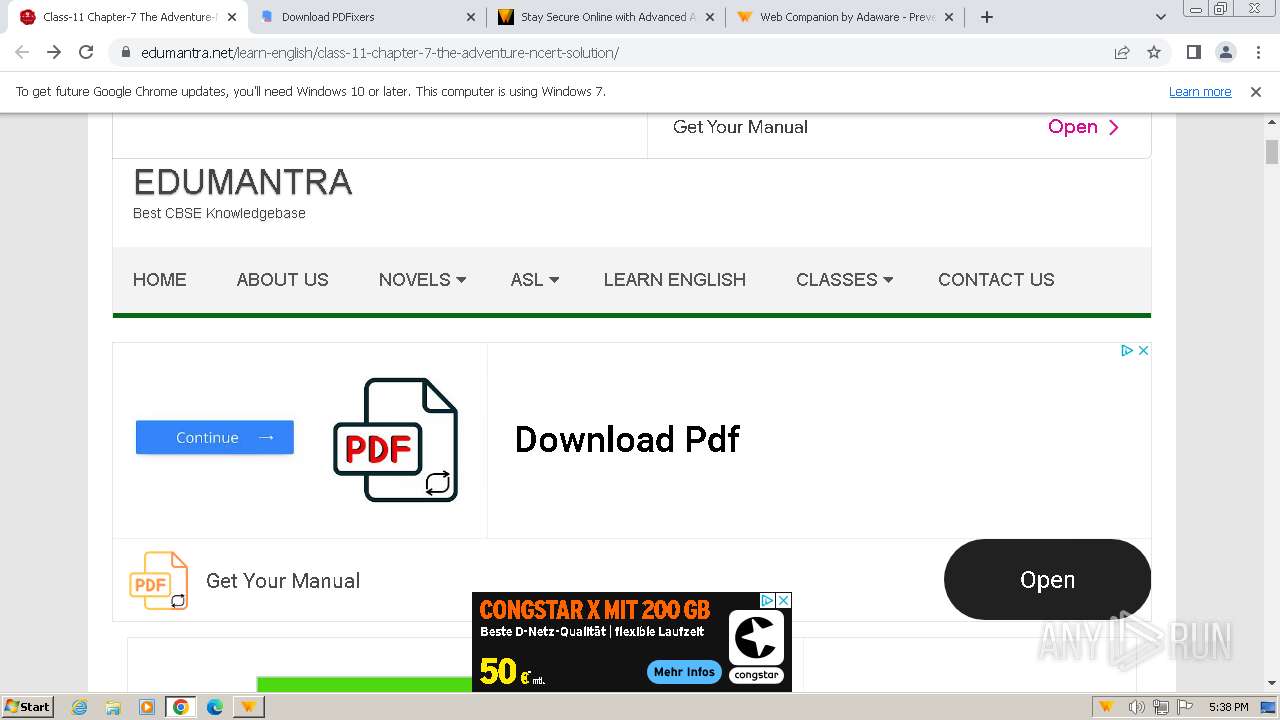Click the browser forward arrow
1280x720 pixels.
tap(54, 52)
